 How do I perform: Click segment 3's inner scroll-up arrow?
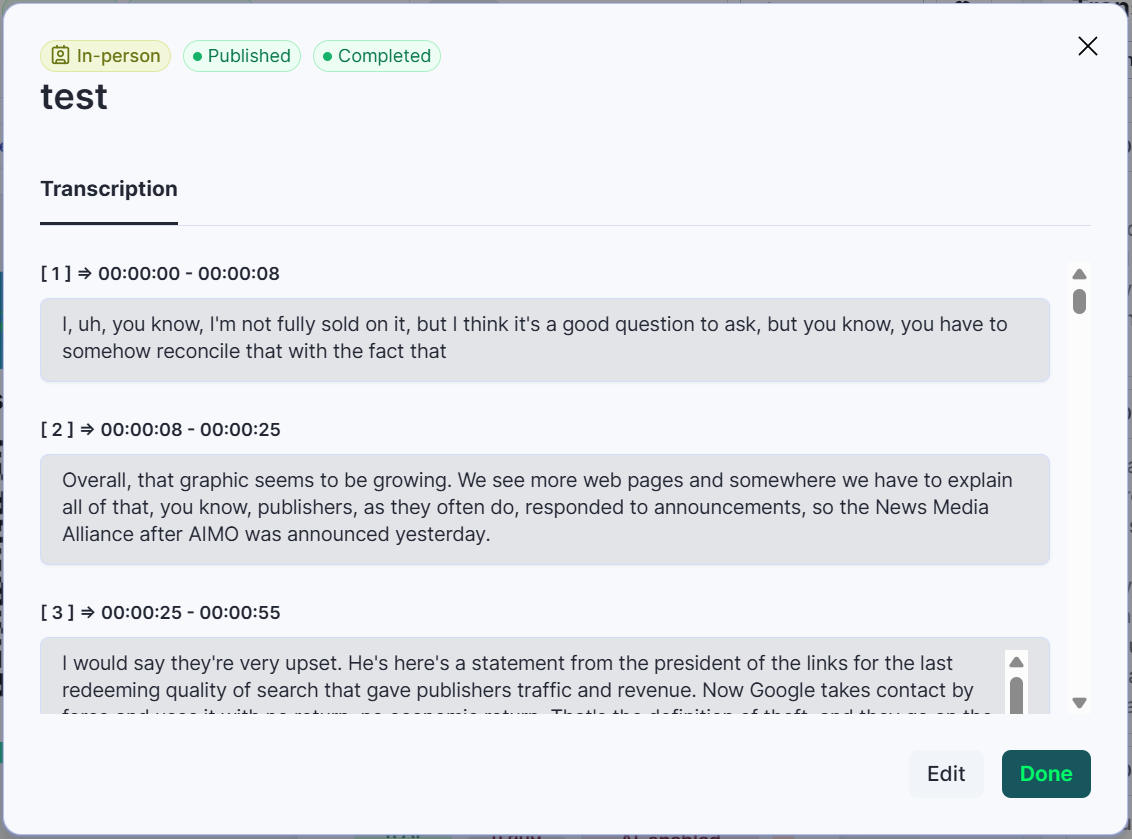tap(1016, 662)
